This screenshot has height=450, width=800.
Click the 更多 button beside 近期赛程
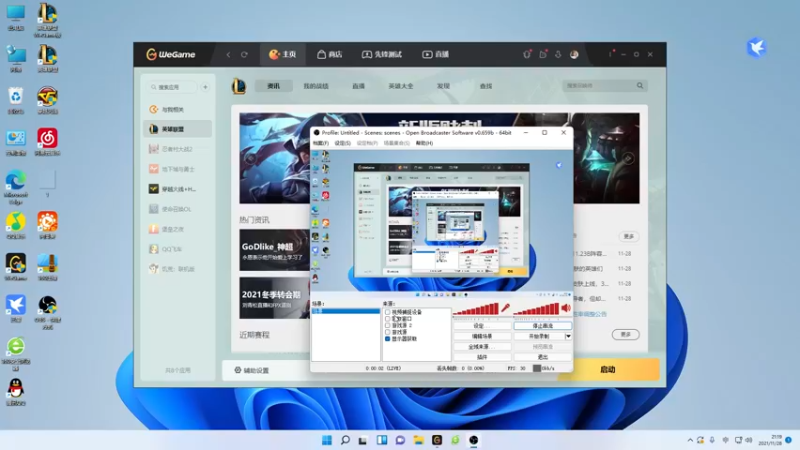pyautogui.click(x=626, y=335)
